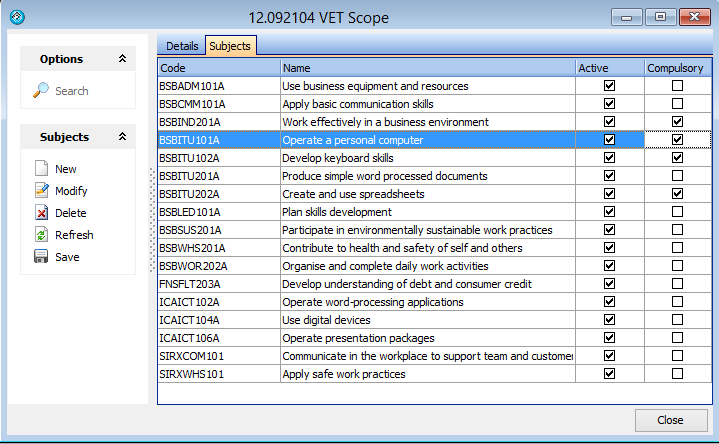Click the Refresh subjects icon
The height and width of the screenshot is (444, 719).
[x=41, y=235]
